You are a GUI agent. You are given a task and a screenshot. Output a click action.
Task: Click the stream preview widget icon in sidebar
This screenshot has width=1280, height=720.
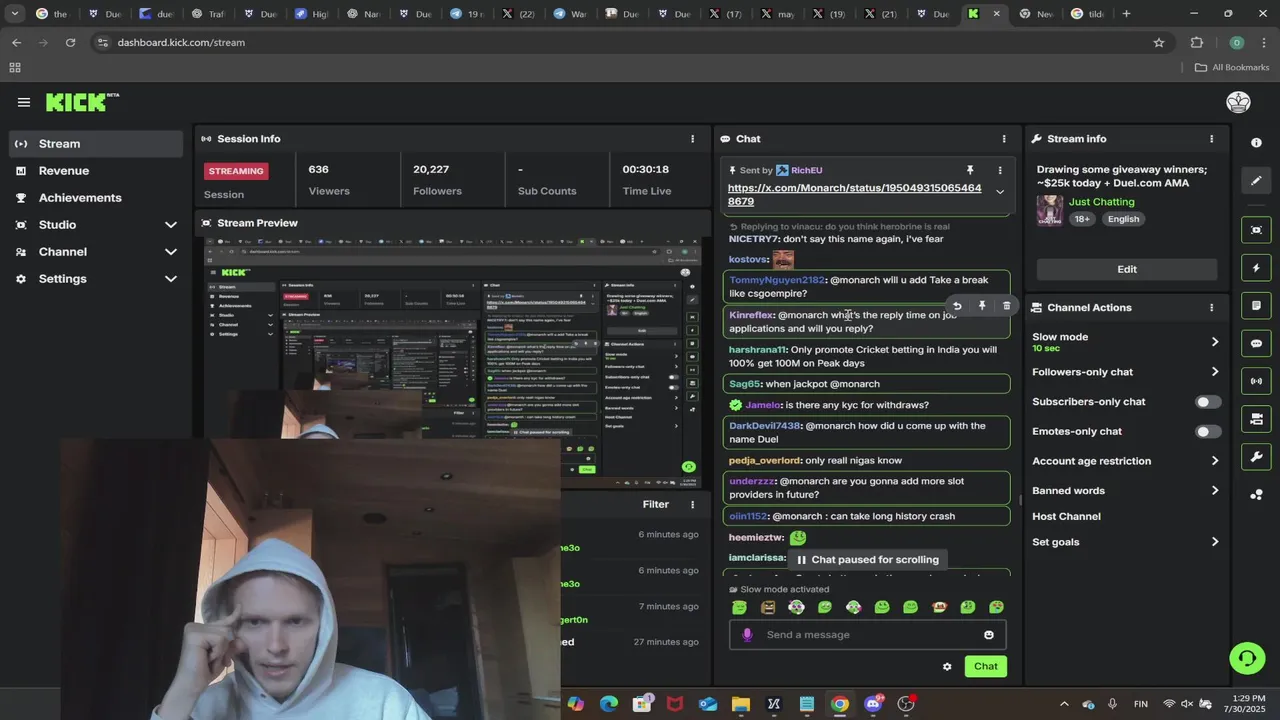[1256, 230]
